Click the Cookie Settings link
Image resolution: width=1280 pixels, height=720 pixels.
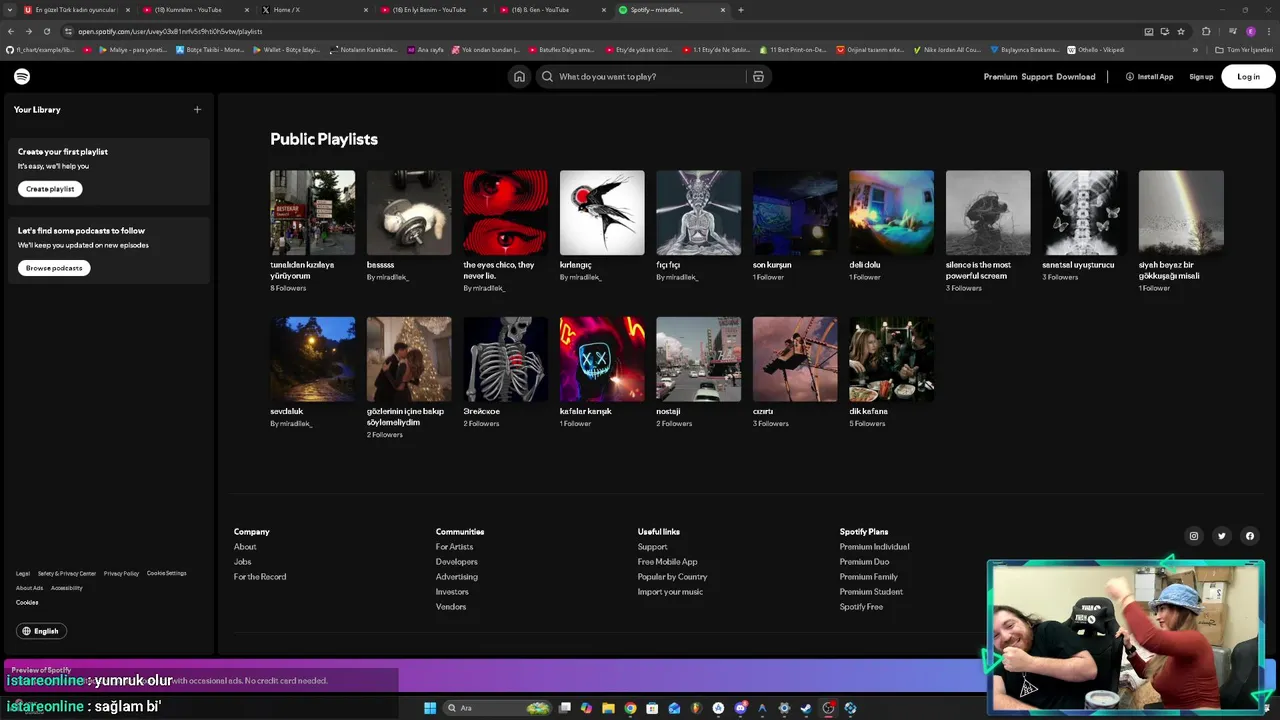(x=166, y=573)
